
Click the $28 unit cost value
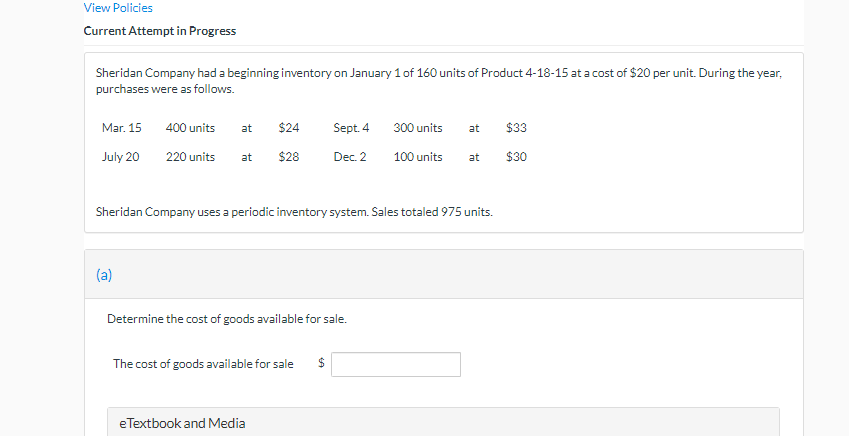tap(289, 157)
